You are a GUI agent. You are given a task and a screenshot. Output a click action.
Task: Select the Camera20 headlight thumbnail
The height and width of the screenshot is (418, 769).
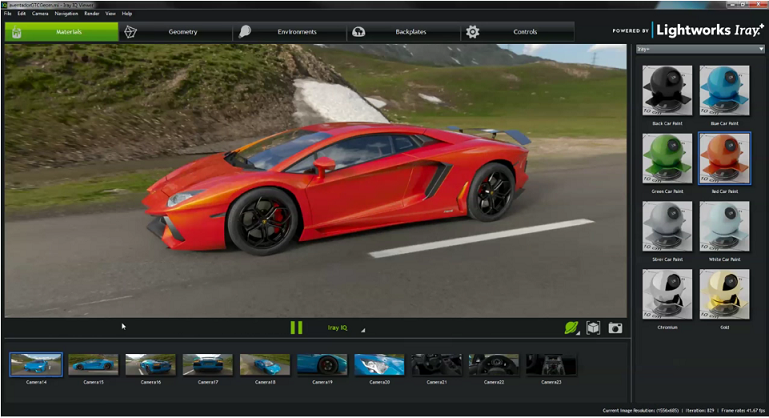pos(379,365)
